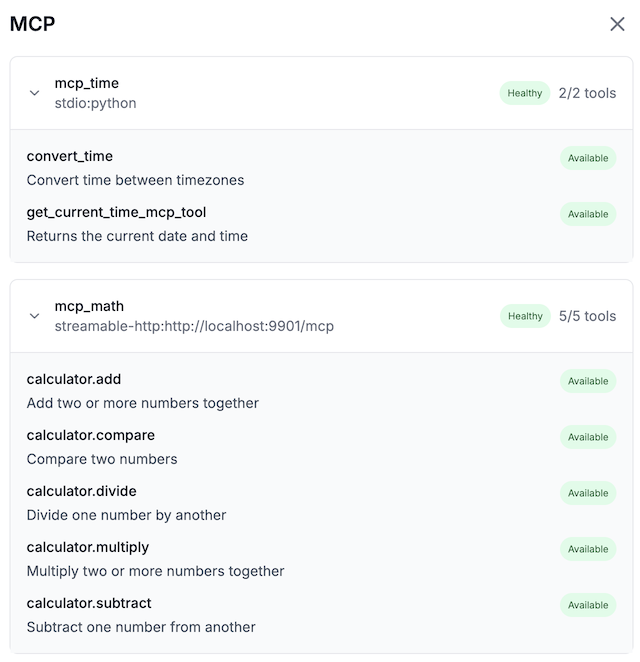640x662 pixels.
Task: Click the mcp_math Healthy status badge
Action: (525, 316)
